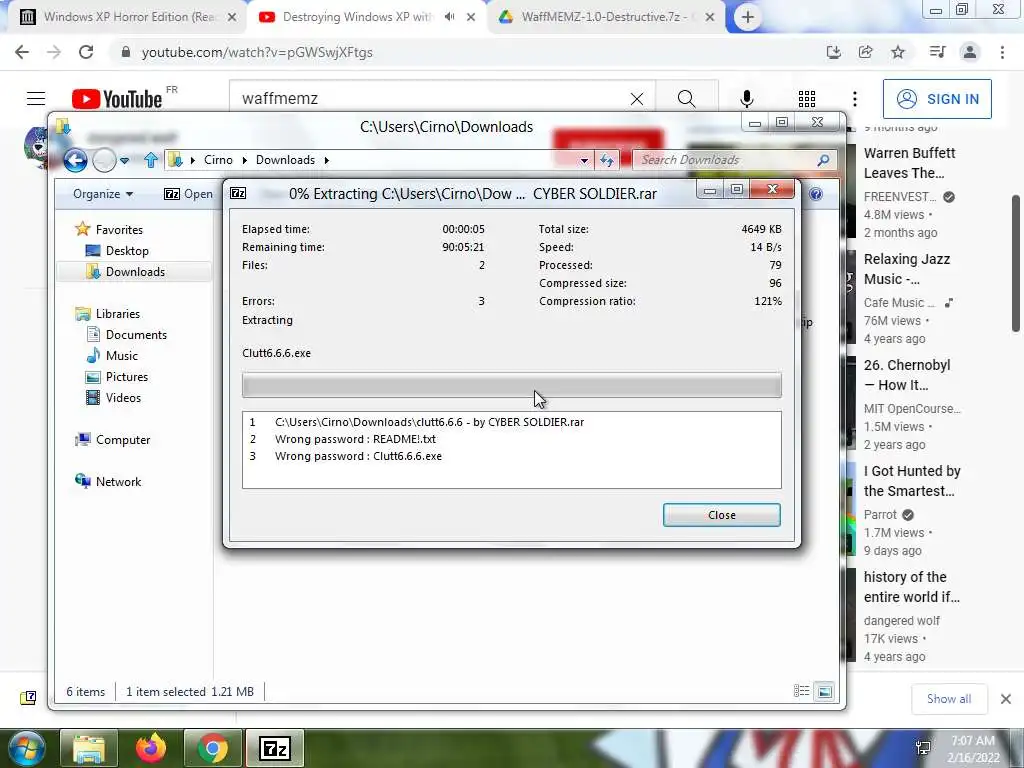Open recent pages dropdown arrow in Explorer
The image size is (1024, 768).
click(124, 161)
